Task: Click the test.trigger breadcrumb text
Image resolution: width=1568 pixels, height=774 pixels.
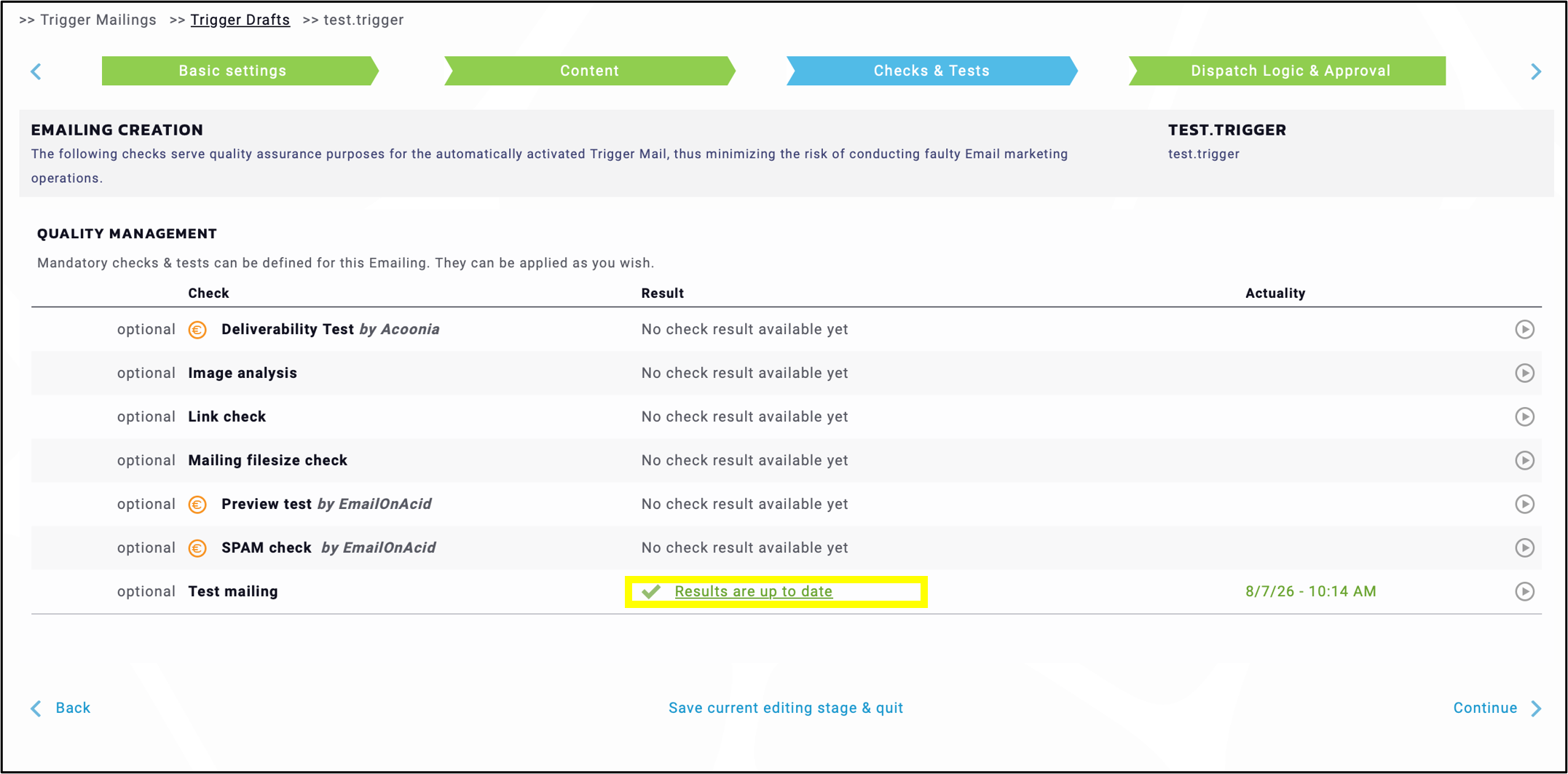Action: coord(363,20)
